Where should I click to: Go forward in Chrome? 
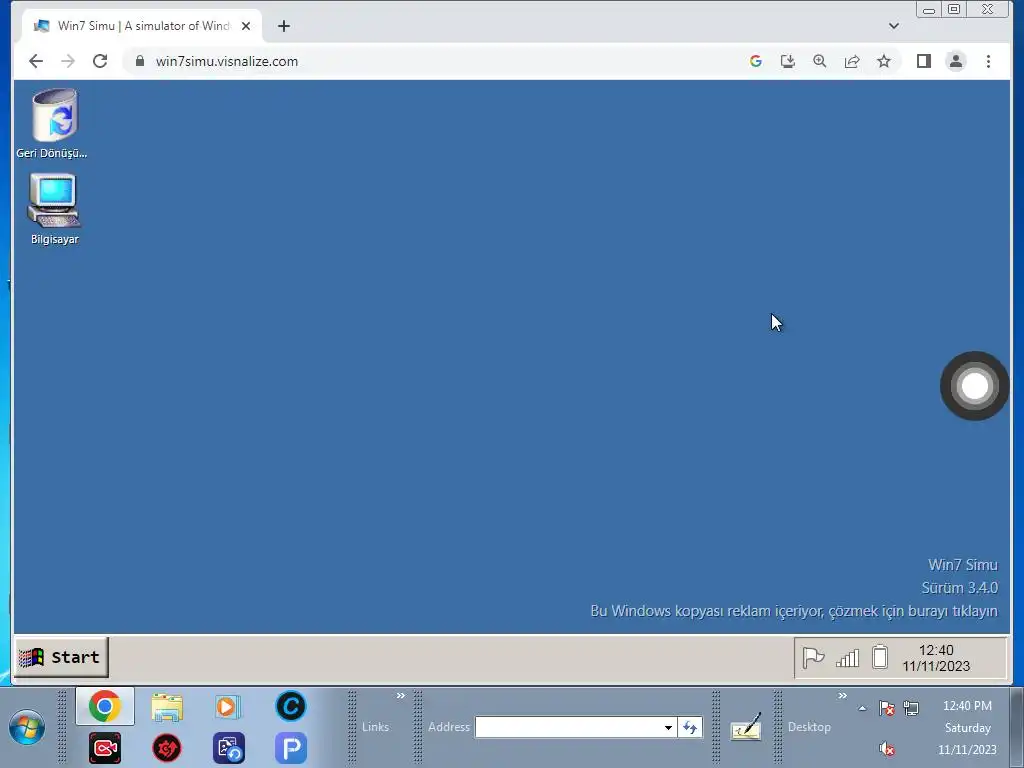pyautogui.click(x=68, y=61)
